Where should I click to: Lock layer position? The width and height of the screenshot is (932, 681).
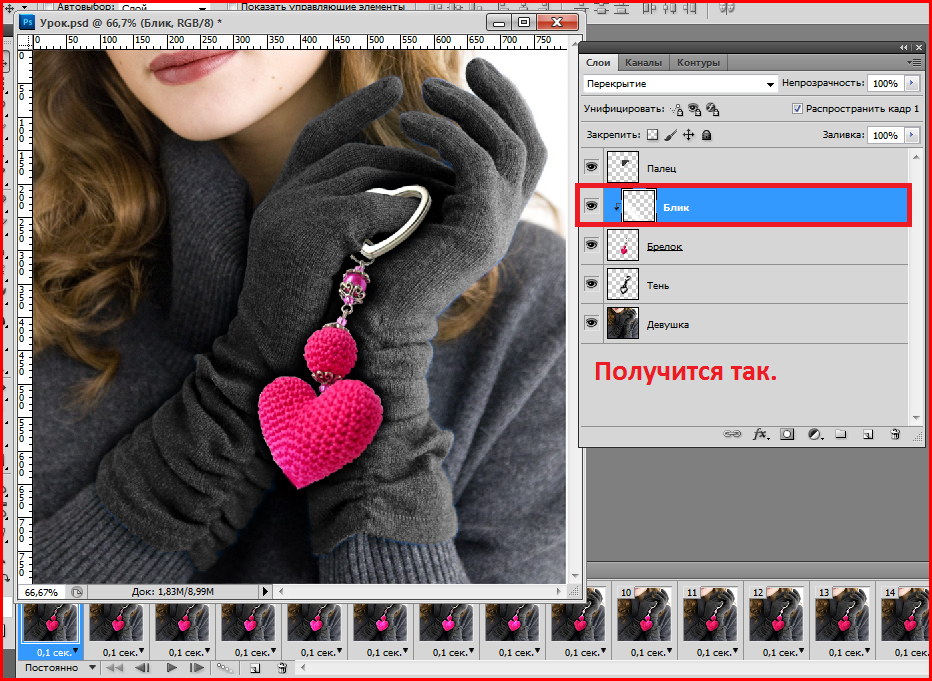(688, 135)
